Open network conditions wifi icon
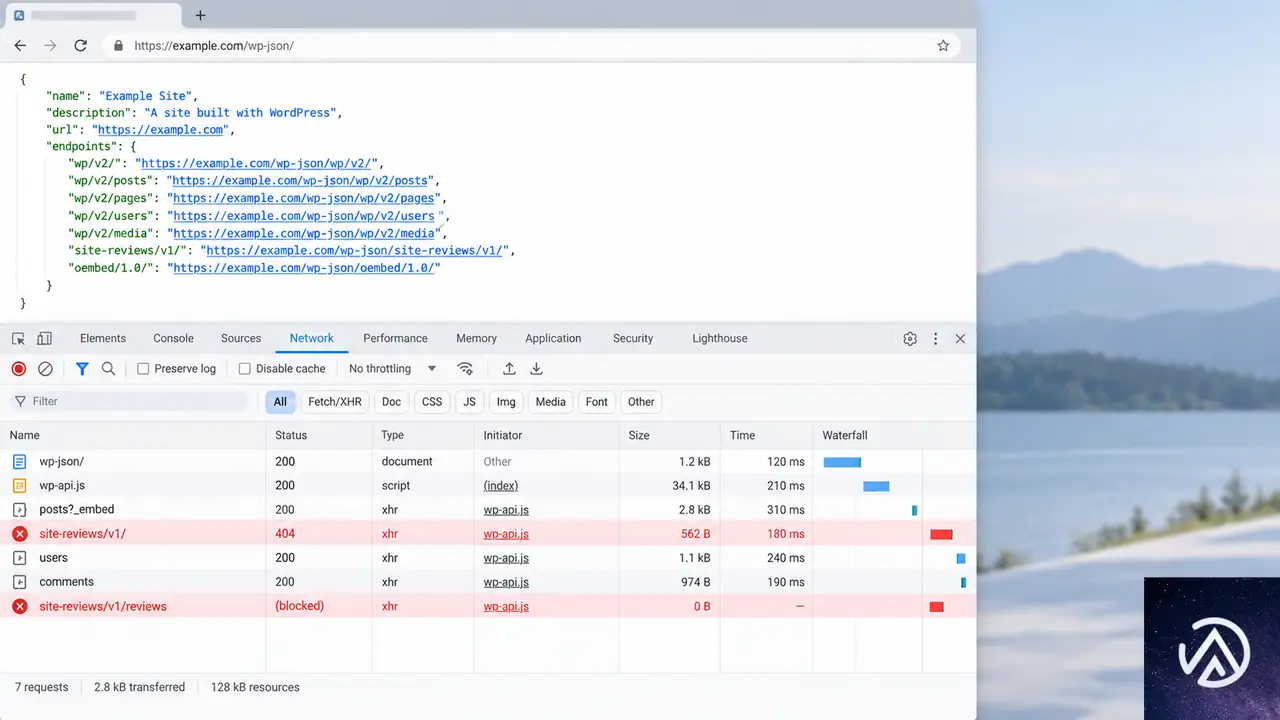This screenshot has height=720, width=1280. coord(465,369)
